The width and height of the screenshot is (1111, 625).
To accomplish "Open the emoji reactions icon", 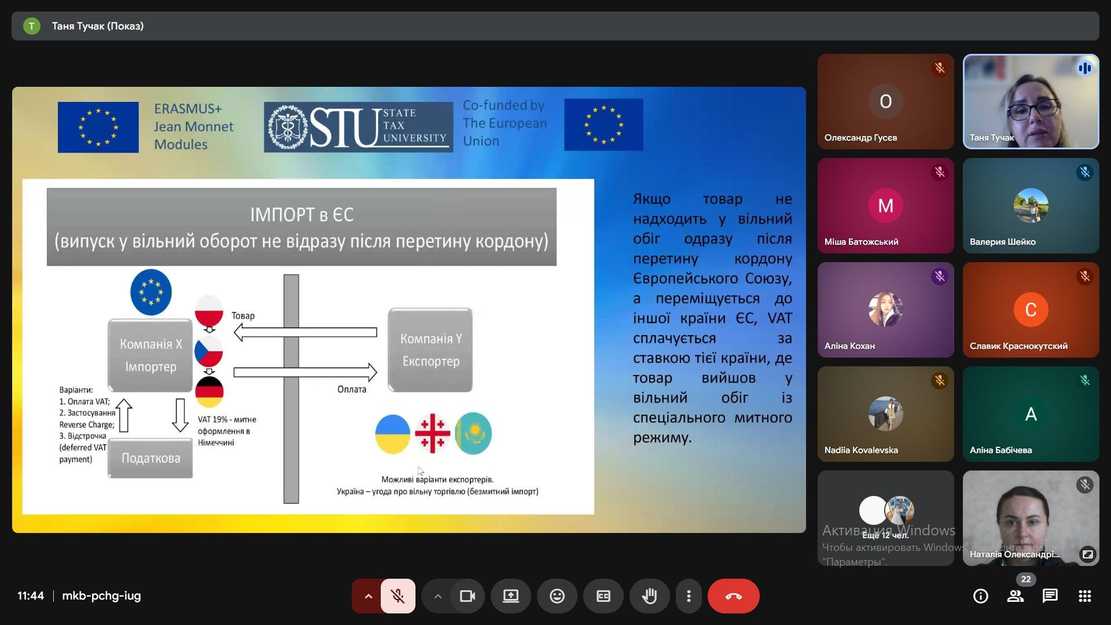I will coord(557,596).
